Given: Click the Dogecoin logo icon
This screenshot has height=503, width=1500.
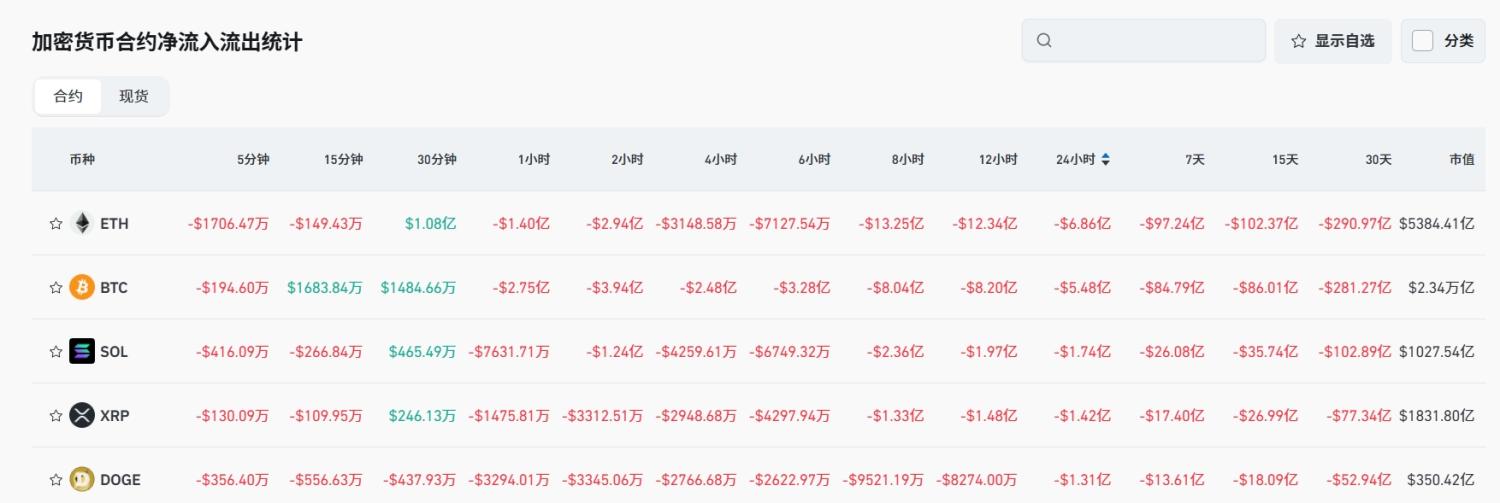Looking at the screenshot, I should pyautogui.click(x=82, y=480).
